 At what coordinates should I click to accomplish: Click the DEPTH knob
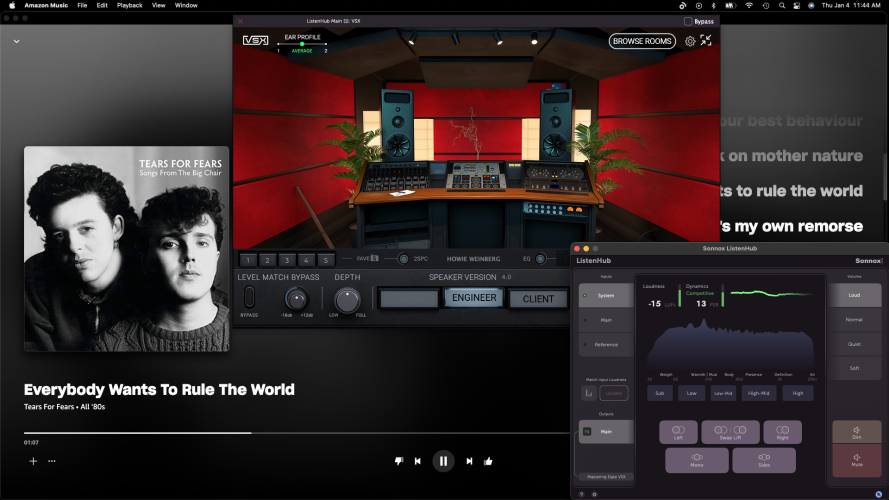coord(346,299)
